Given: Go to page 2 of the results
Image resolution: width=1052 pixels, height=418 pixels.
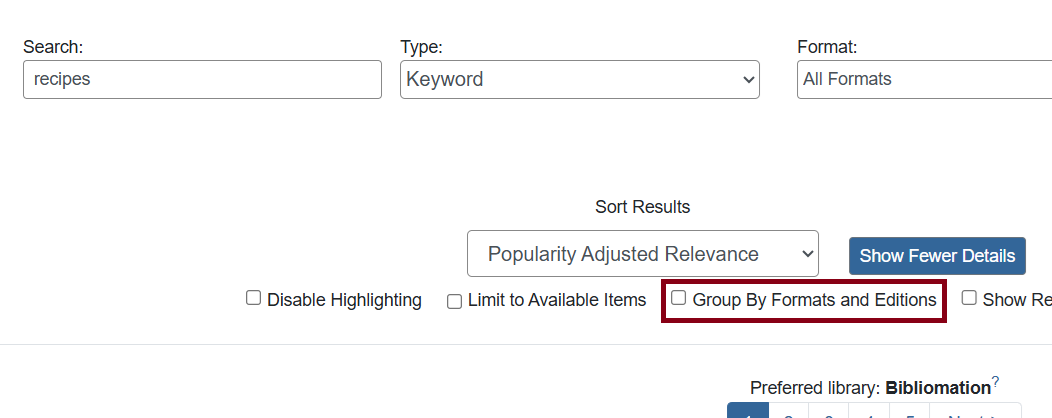Looking at the screenshot, I should click(x=788, y=412).
